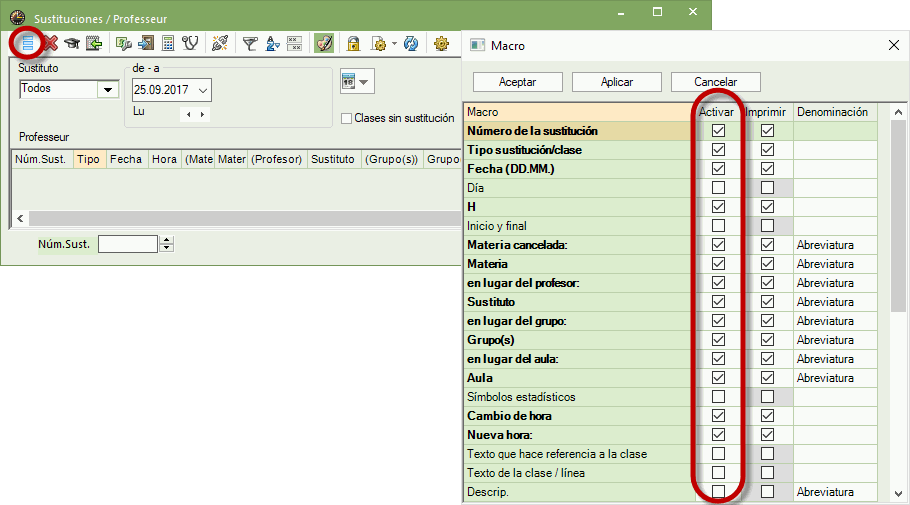The width and height of the screenshot is (910, 505).
Task: Click the A-Z sort icon
Action: click(272, 44)
